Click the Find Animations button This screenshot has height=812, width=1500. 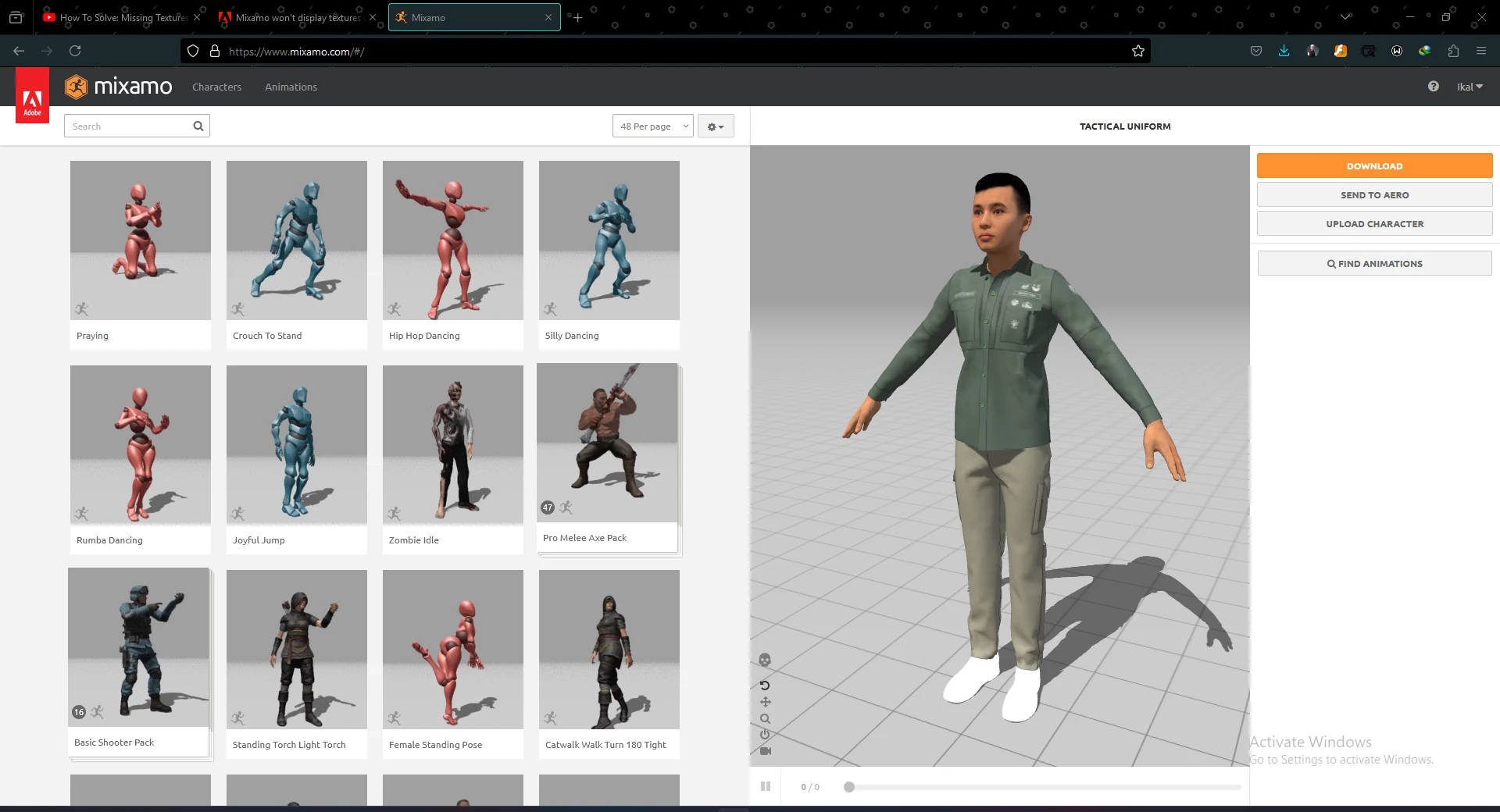(x=1374, y=263)
